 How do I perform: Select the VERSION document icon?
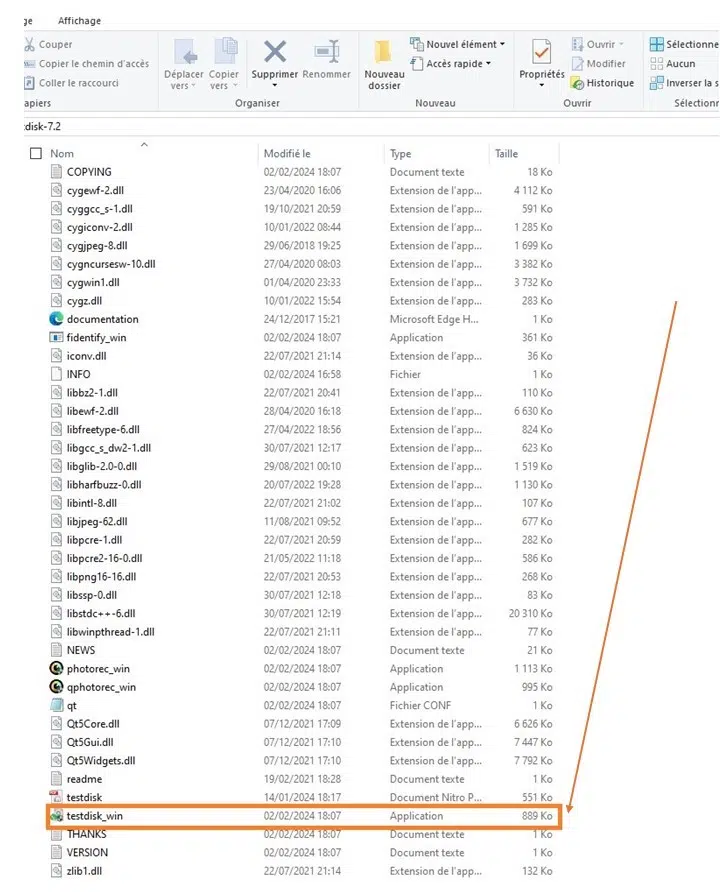(56, 853)
